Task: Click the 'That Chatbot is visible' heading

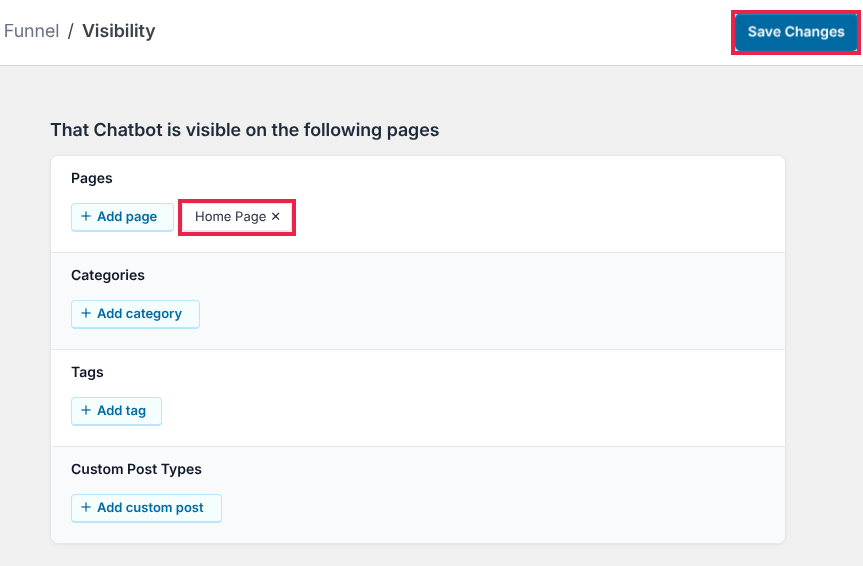Action: click(x=244, y=130)
